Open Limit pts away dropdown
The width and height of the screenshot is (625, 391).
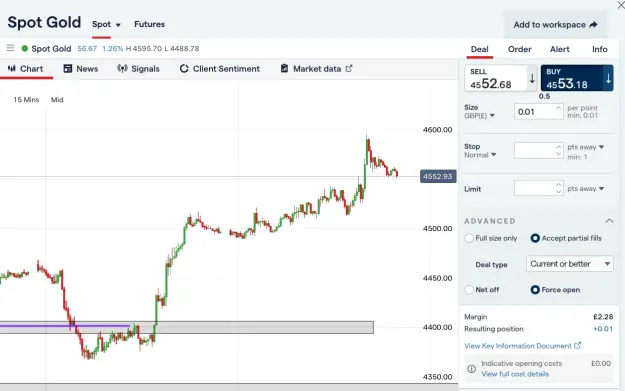pos(586,189)
